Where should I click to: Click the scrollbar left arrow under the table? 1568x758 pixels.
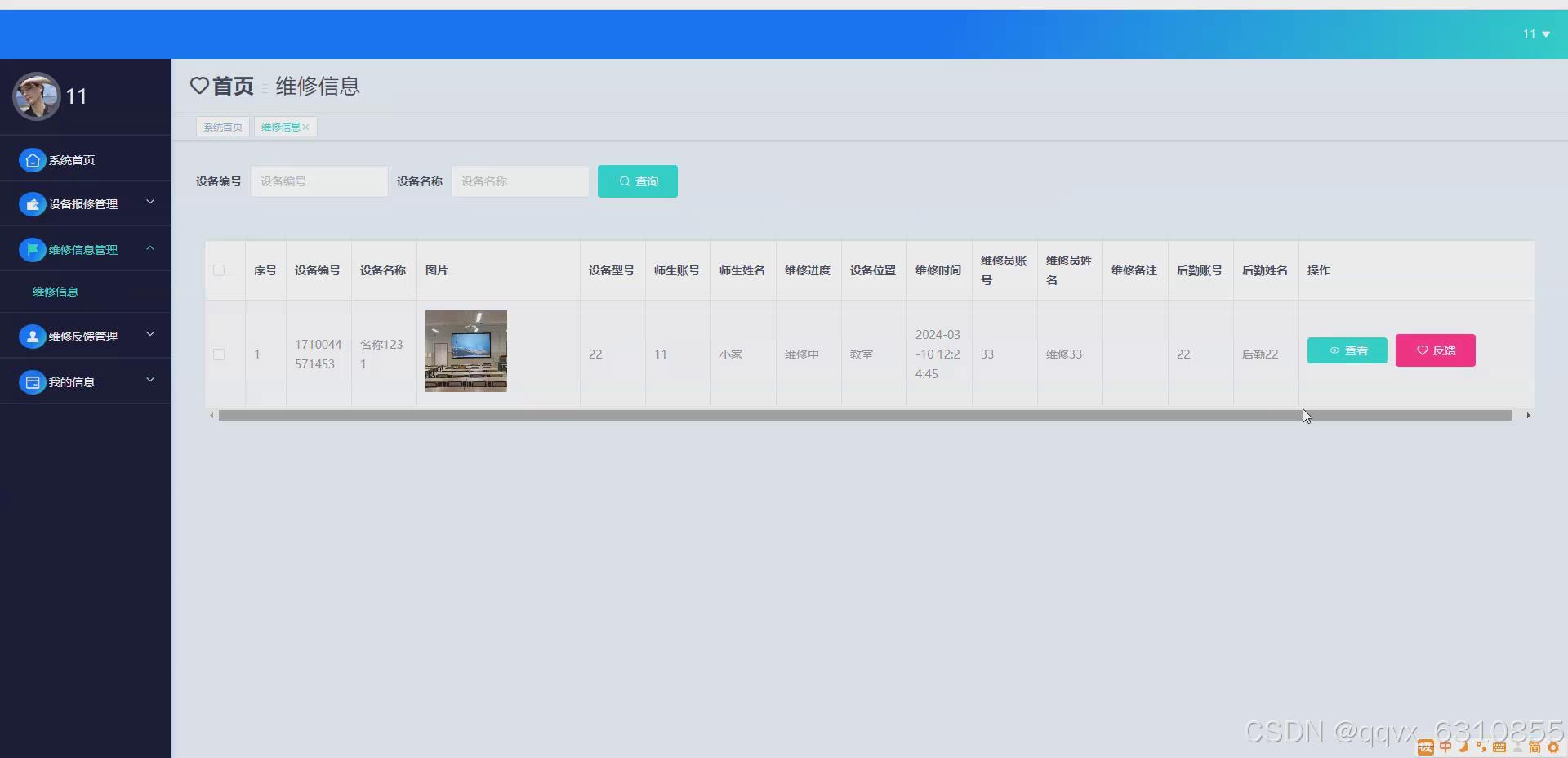tap(212, 416)
